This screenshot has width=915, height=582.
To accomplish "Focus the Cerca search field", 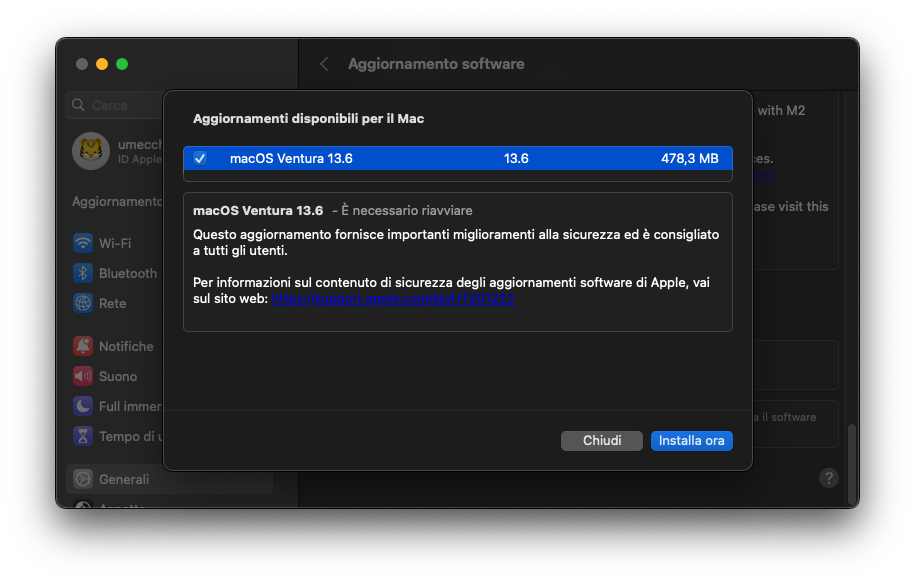I will point(114,105).
